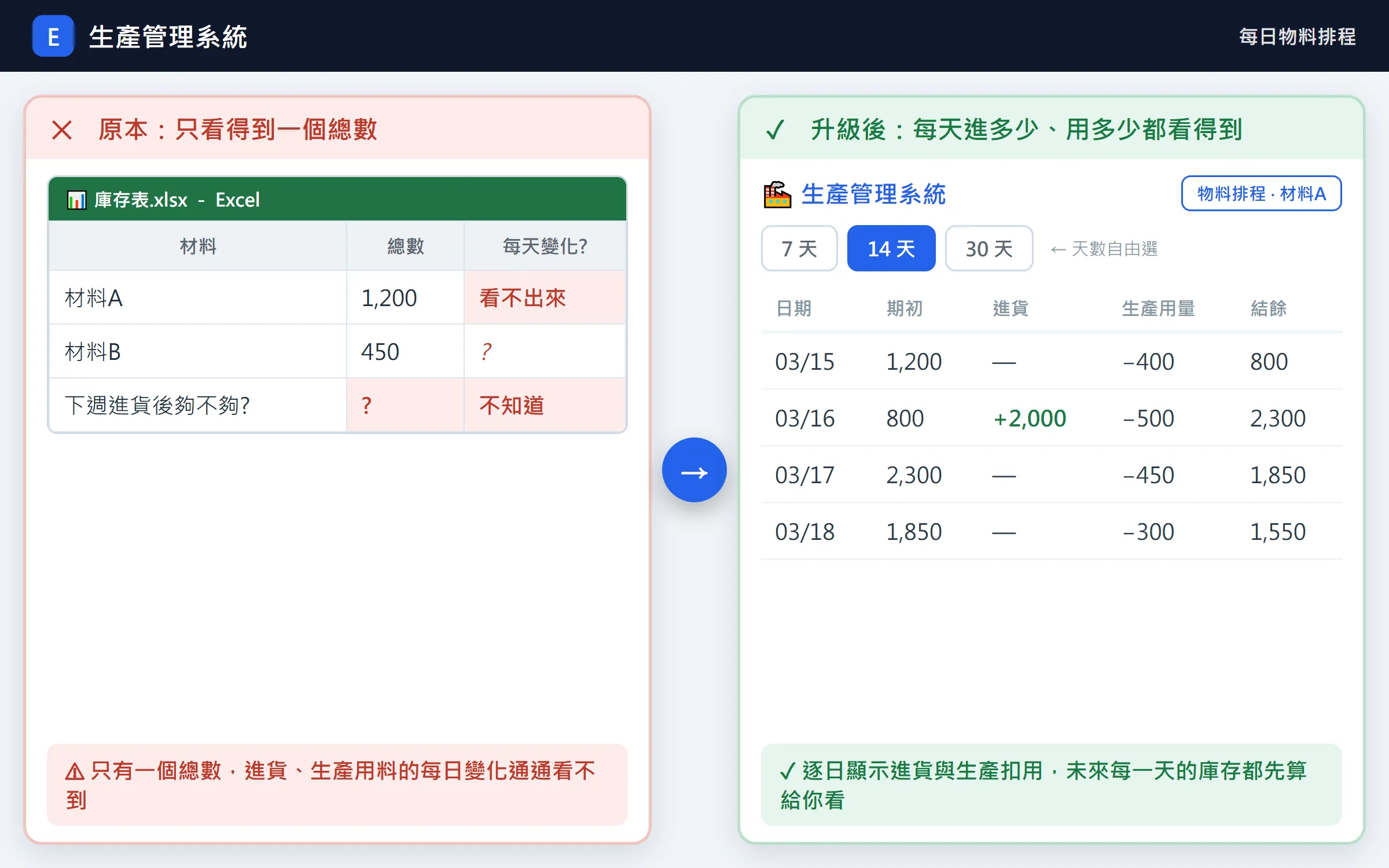The image size is (1389, 868).
Task: Click the −500 usage value on 03/16
Action: coord(1148,418)
